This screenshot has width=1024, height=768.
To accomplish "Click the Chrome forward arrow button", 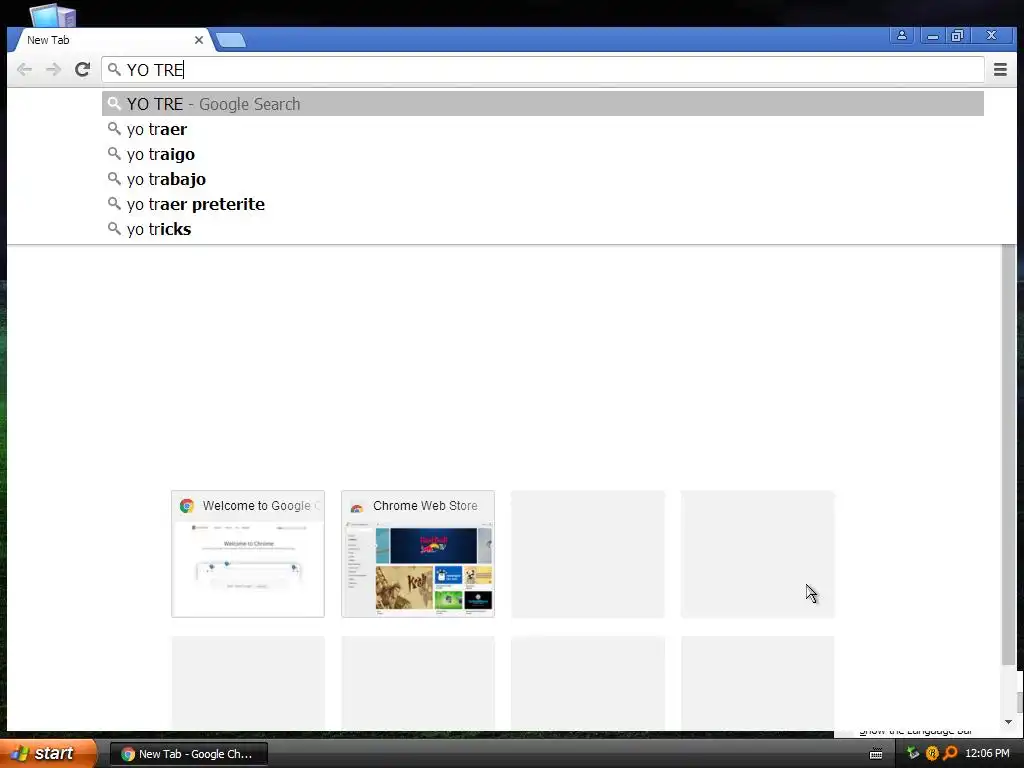I will (53, 69).
